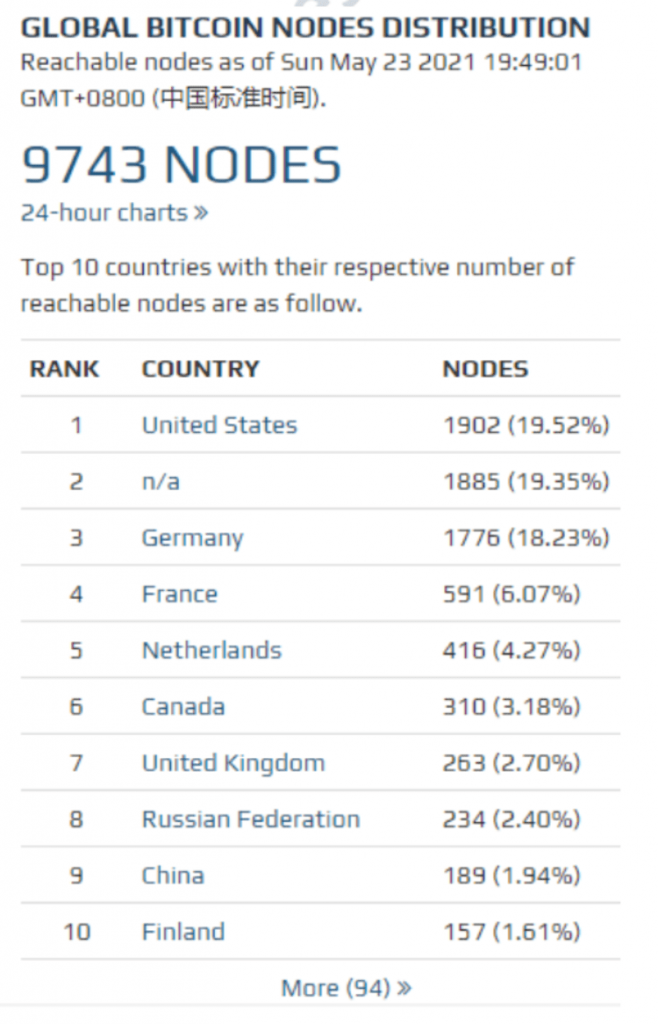Click the France country link
The width and height of the screenshot is (658, 1024).
[x=179, y=594]
